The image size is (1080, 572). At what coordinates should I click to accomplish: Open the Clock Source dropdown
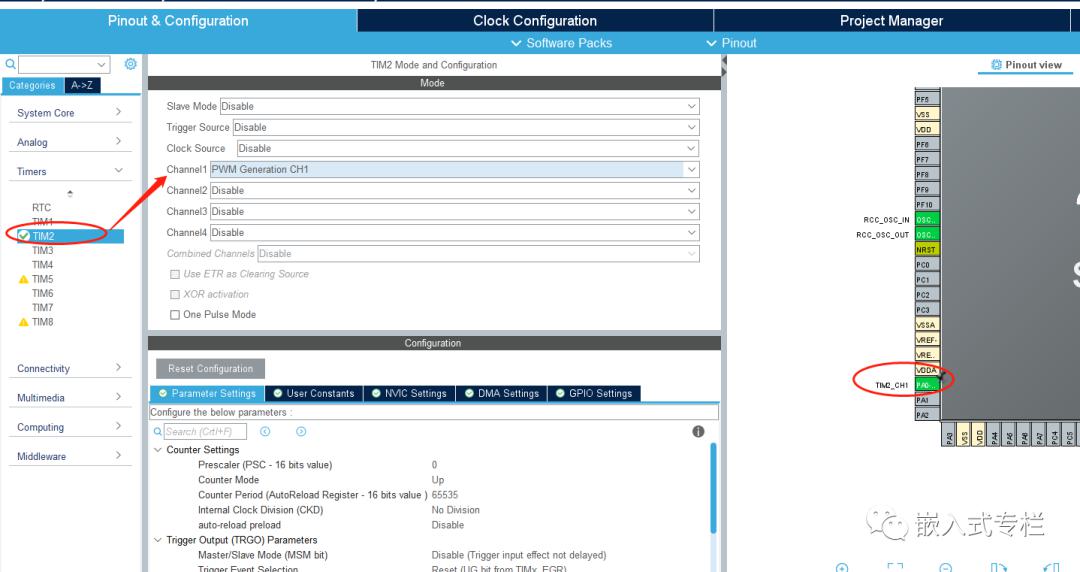[x=468, y=148]
